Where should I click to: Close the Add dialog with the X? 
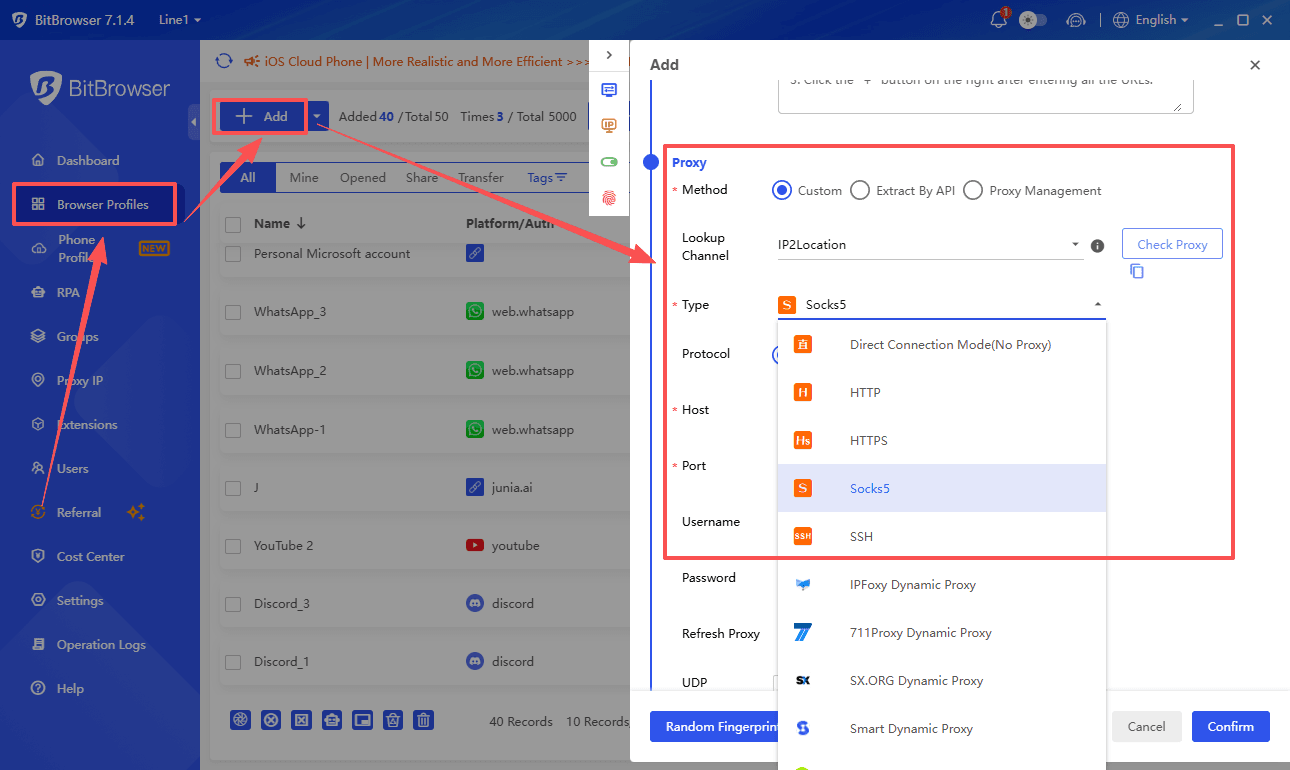(1255, 65)
